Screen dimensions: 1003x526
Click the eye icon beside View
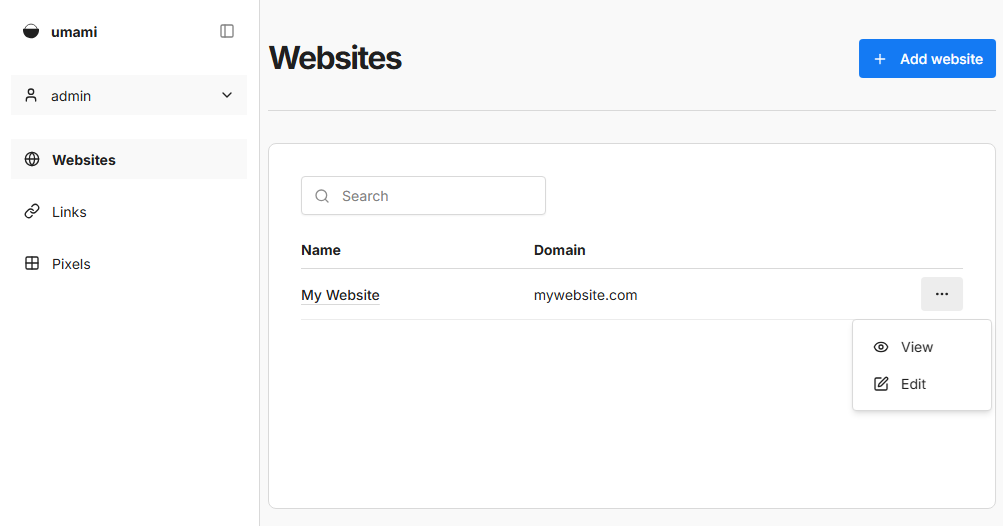881,347
